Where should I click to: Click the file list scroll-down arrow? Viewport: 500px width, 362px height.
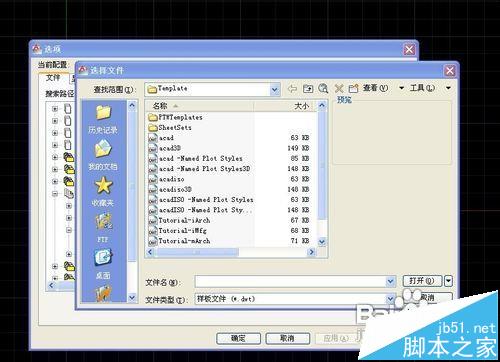pos(322,242)
